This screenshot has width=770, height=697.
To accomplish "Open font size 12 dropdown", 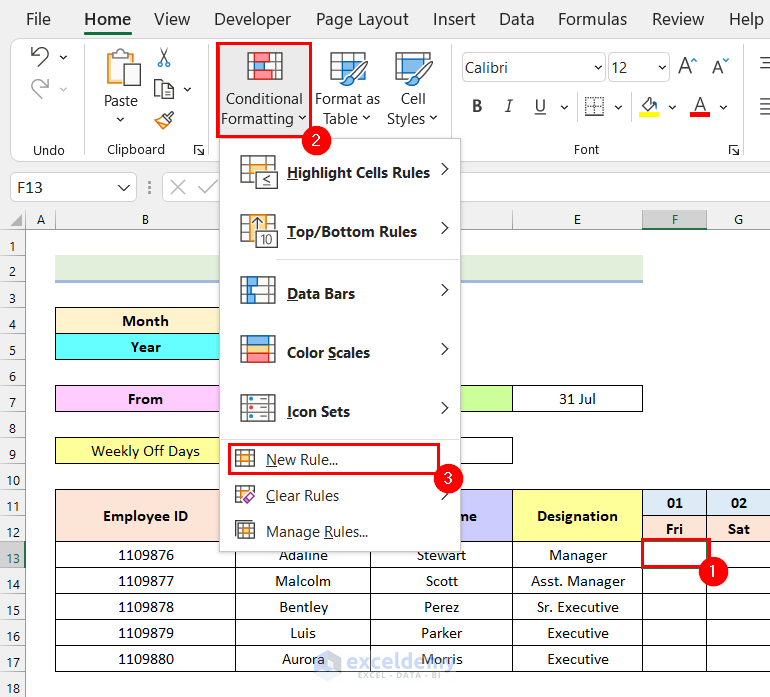I will point(662,67).
